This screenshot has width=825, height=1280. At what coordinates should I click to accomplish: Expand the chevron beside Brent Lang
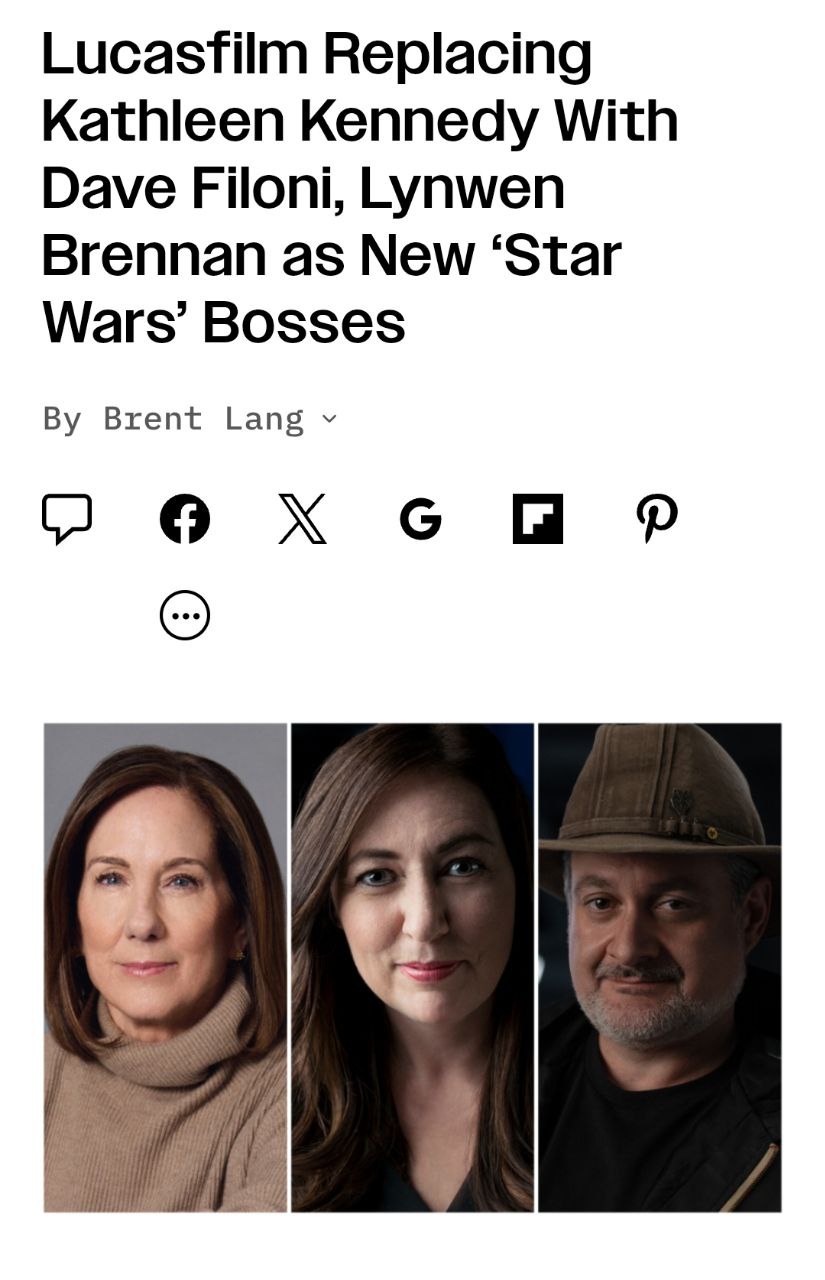pyautogui.click(x=330, y=418)
